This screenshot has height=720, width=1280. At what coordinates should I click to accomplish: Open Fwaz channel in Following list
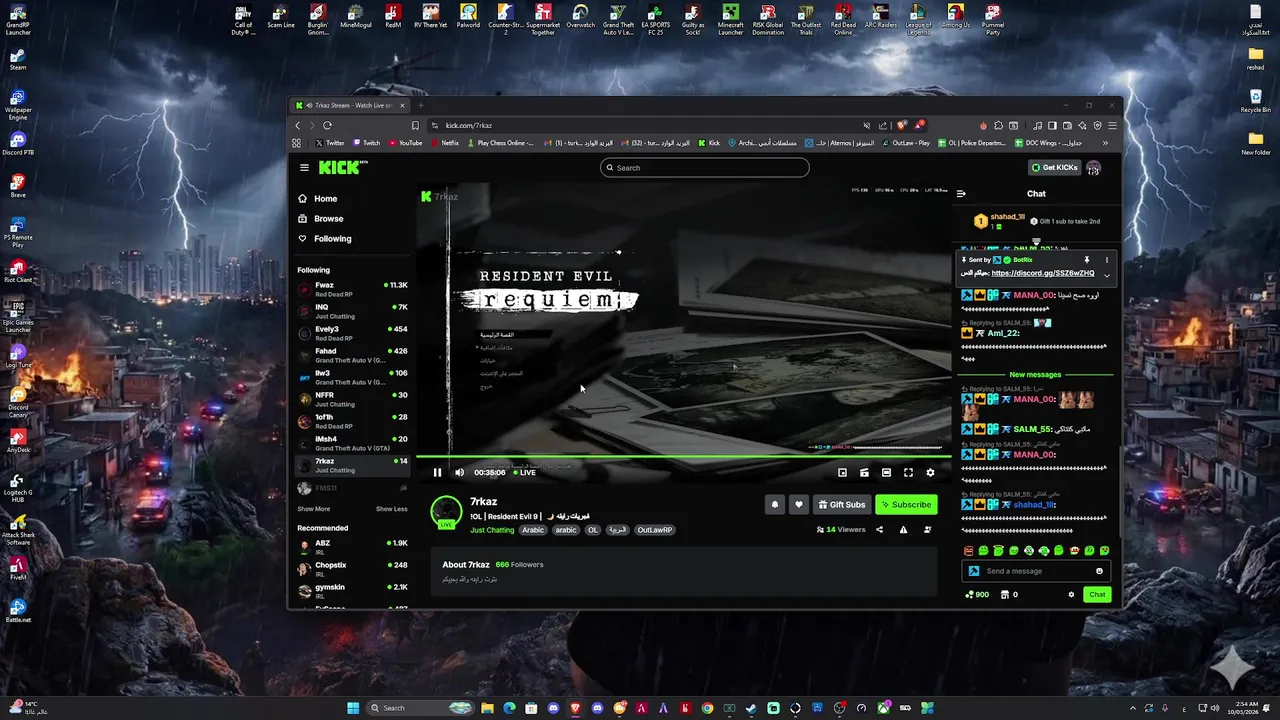(x=353, y=289)
